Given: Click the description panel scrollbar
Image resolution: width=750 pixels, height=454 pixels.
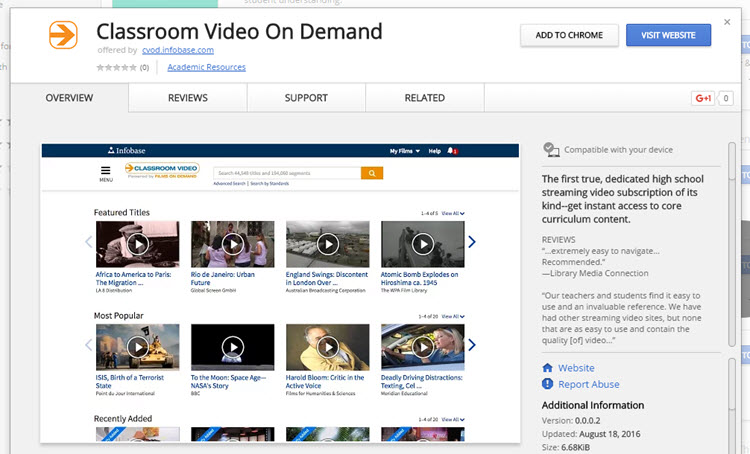Looking at the screenshot, I should pyautogui.click(x=731, y=244).
